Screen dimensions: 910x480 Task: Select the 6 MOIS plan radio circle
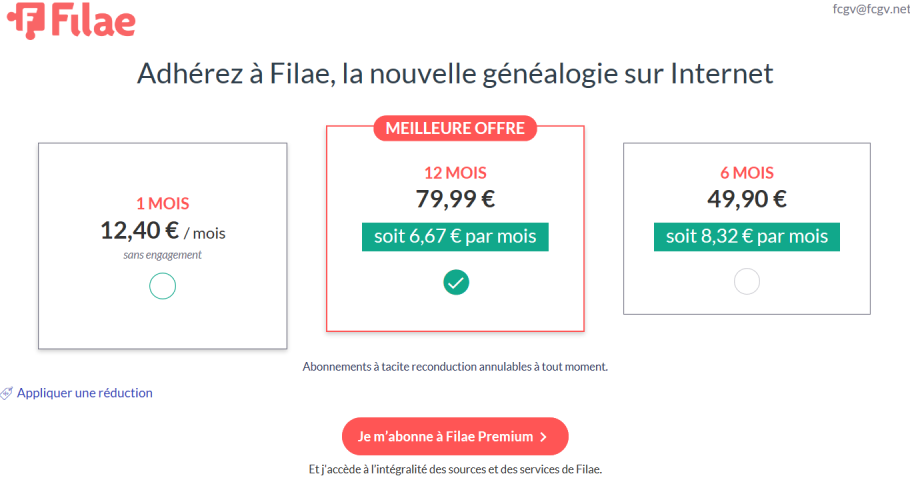(x=747, y=281)
